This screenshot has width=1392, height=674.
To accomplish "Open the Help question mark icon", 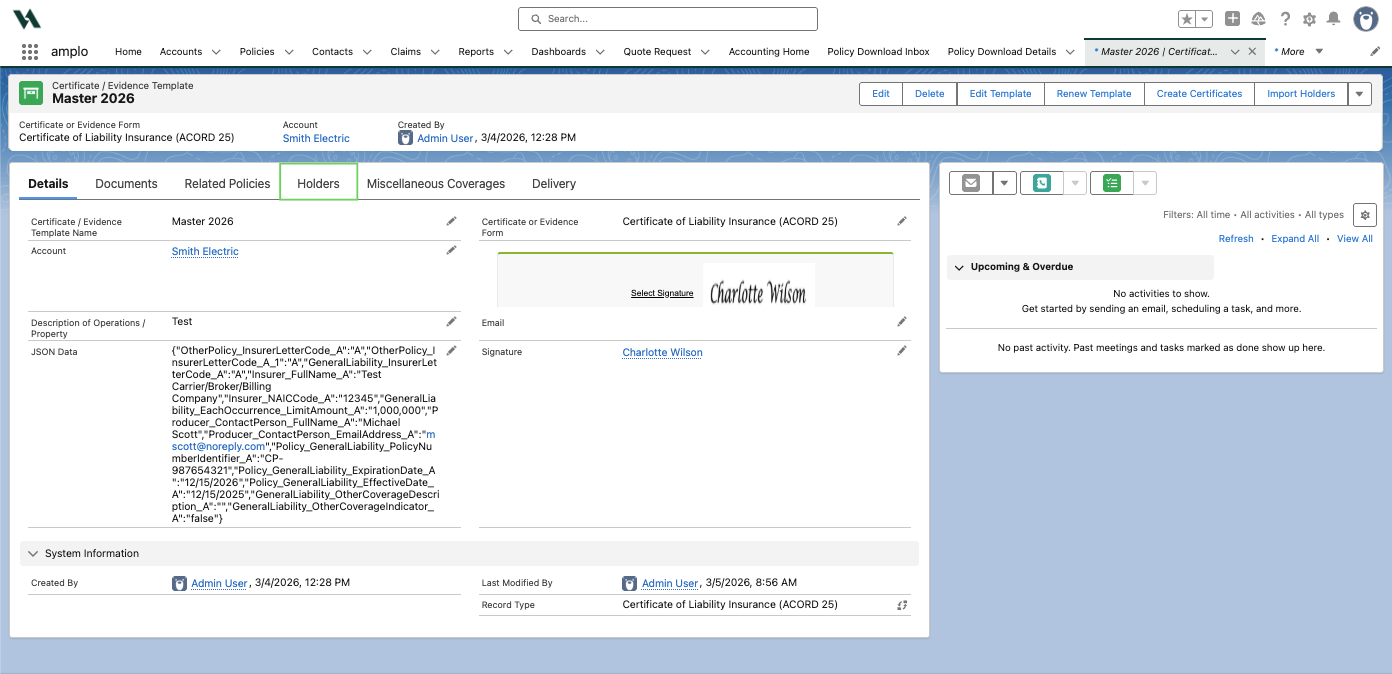I will 1285,19.
